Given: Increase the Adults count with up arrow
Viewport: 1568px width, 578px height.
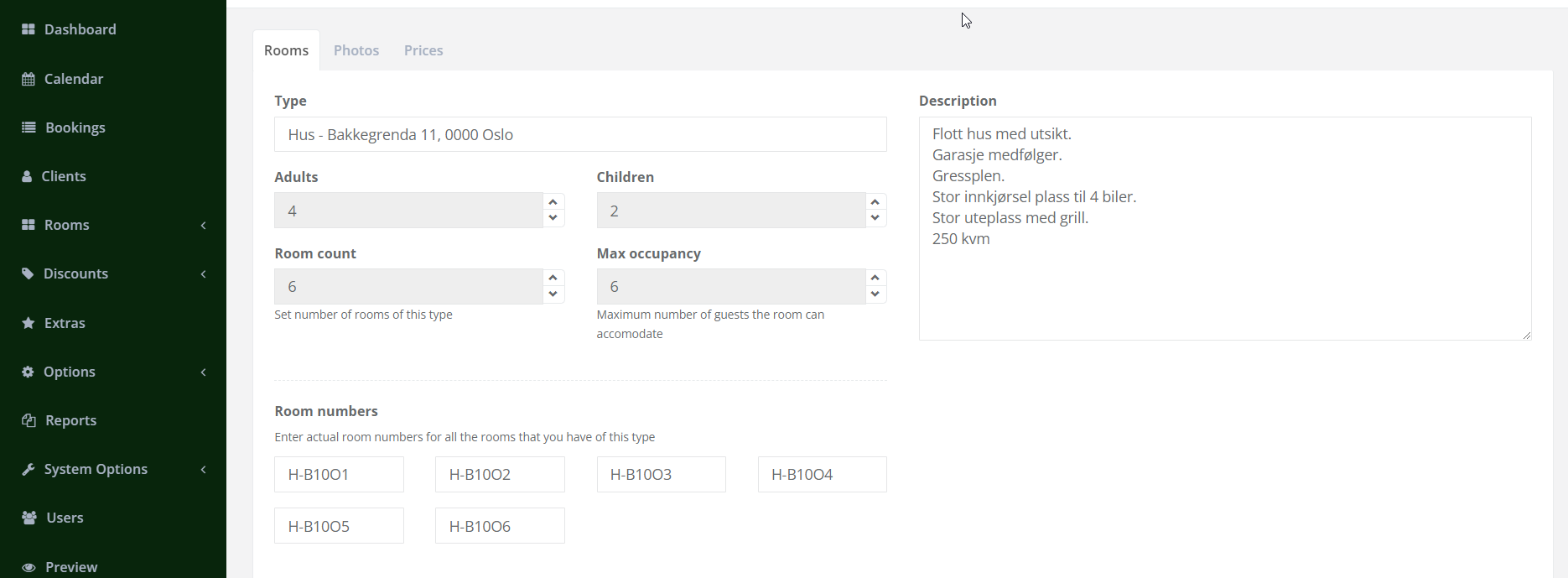Looking at the screenshot, I should [x=553, y=202].
